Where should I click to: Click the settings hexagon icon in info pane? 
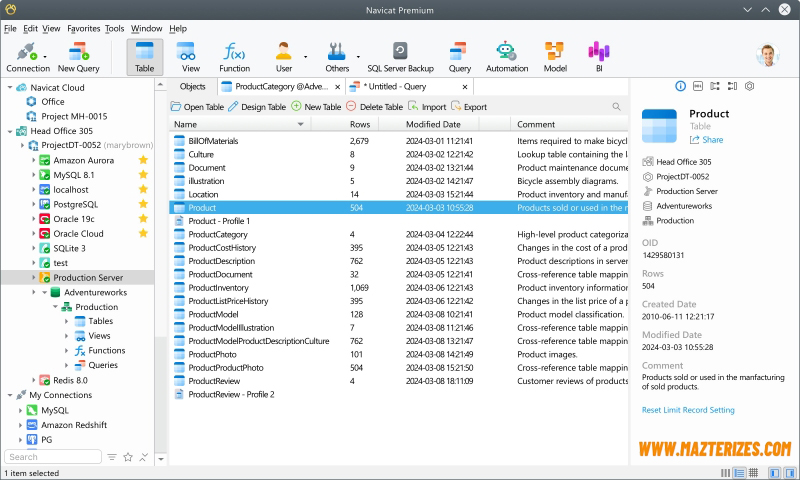tap(749, 86)
